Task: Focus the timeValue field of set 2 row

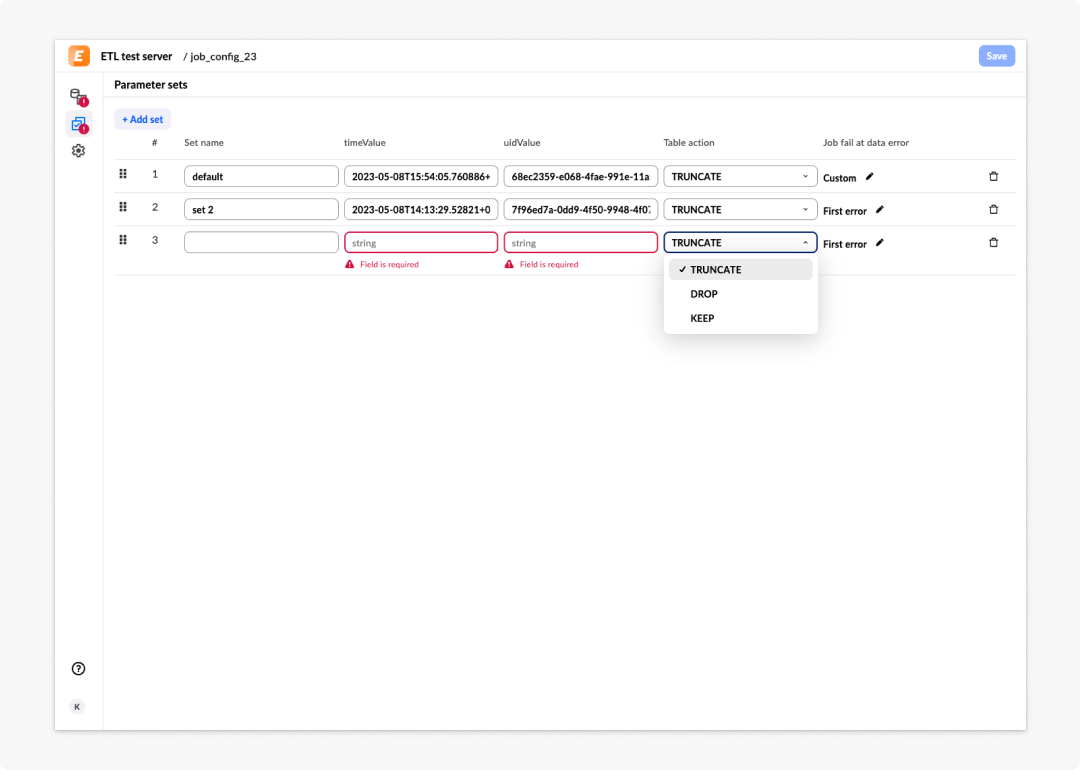Action: (421, 209)
